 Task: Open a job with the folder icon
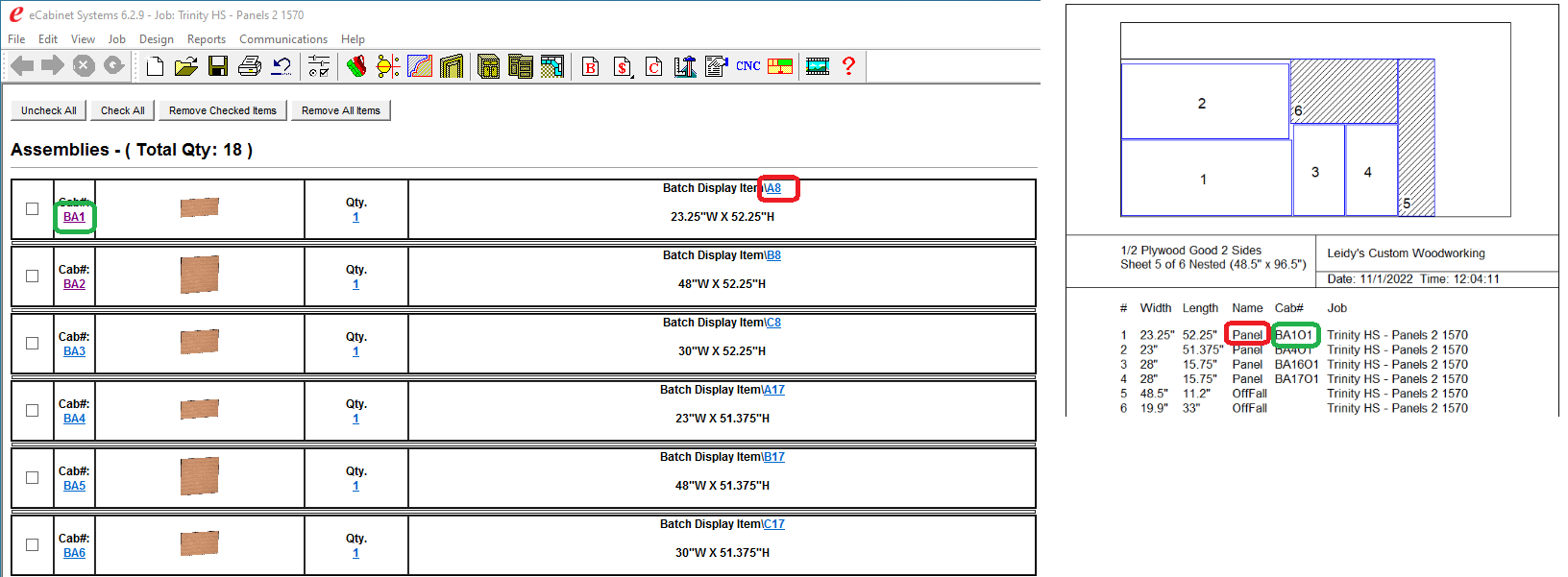tap(185, 66)
